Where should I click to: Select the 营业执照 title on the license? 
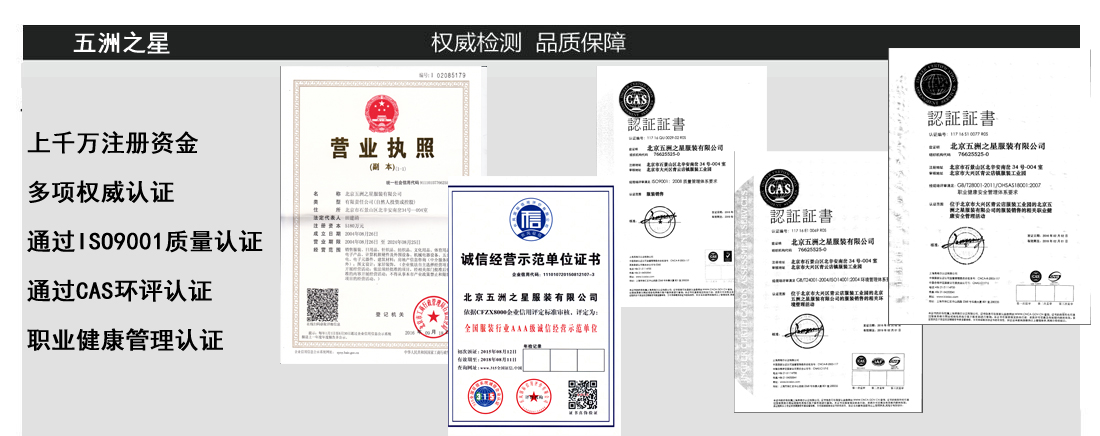pyautogui.click(x=383, y=150)
